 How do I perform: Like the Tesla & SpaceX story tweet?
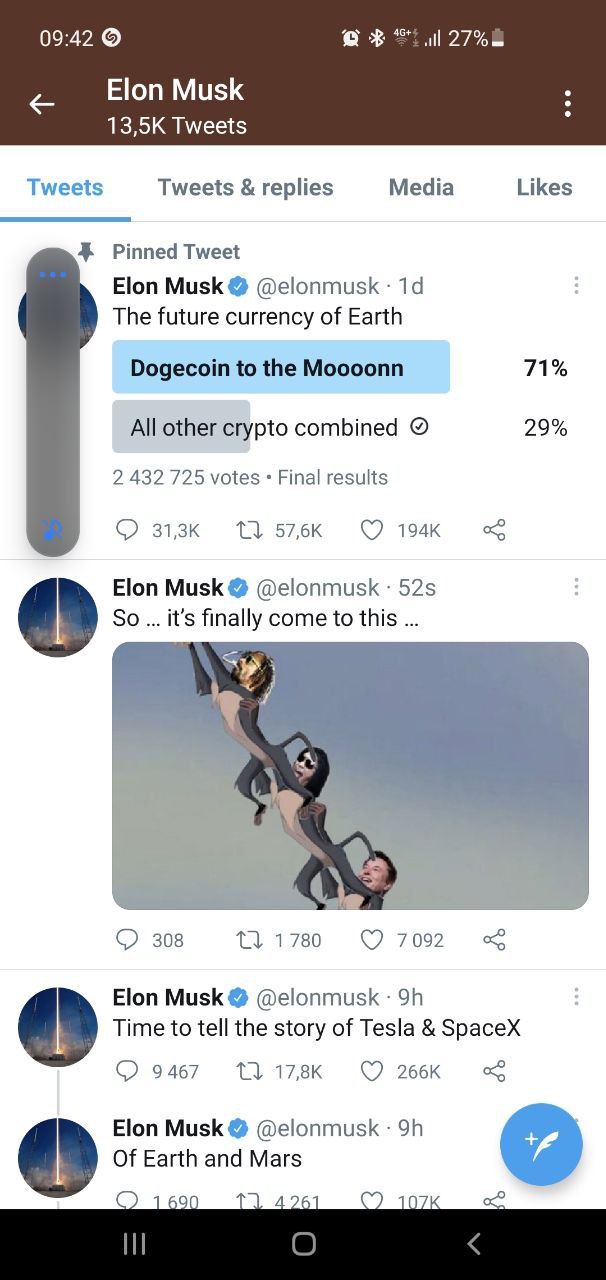point(372,1071)
